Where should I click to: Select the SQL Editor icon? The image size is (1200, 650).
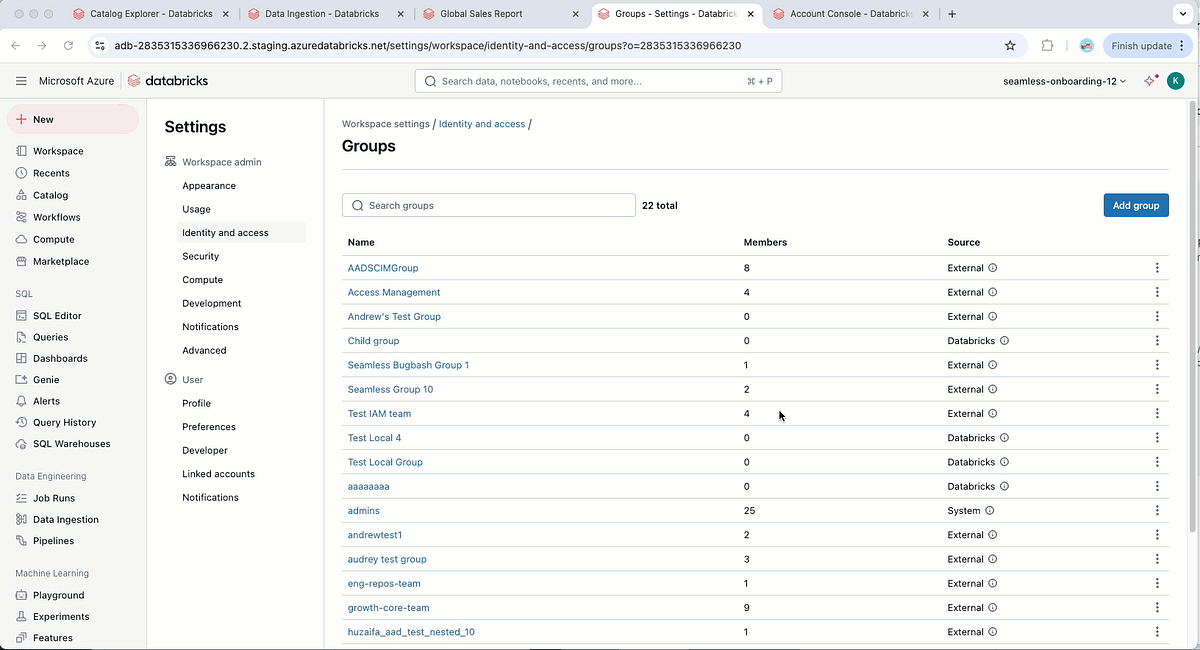pos(21,315)
